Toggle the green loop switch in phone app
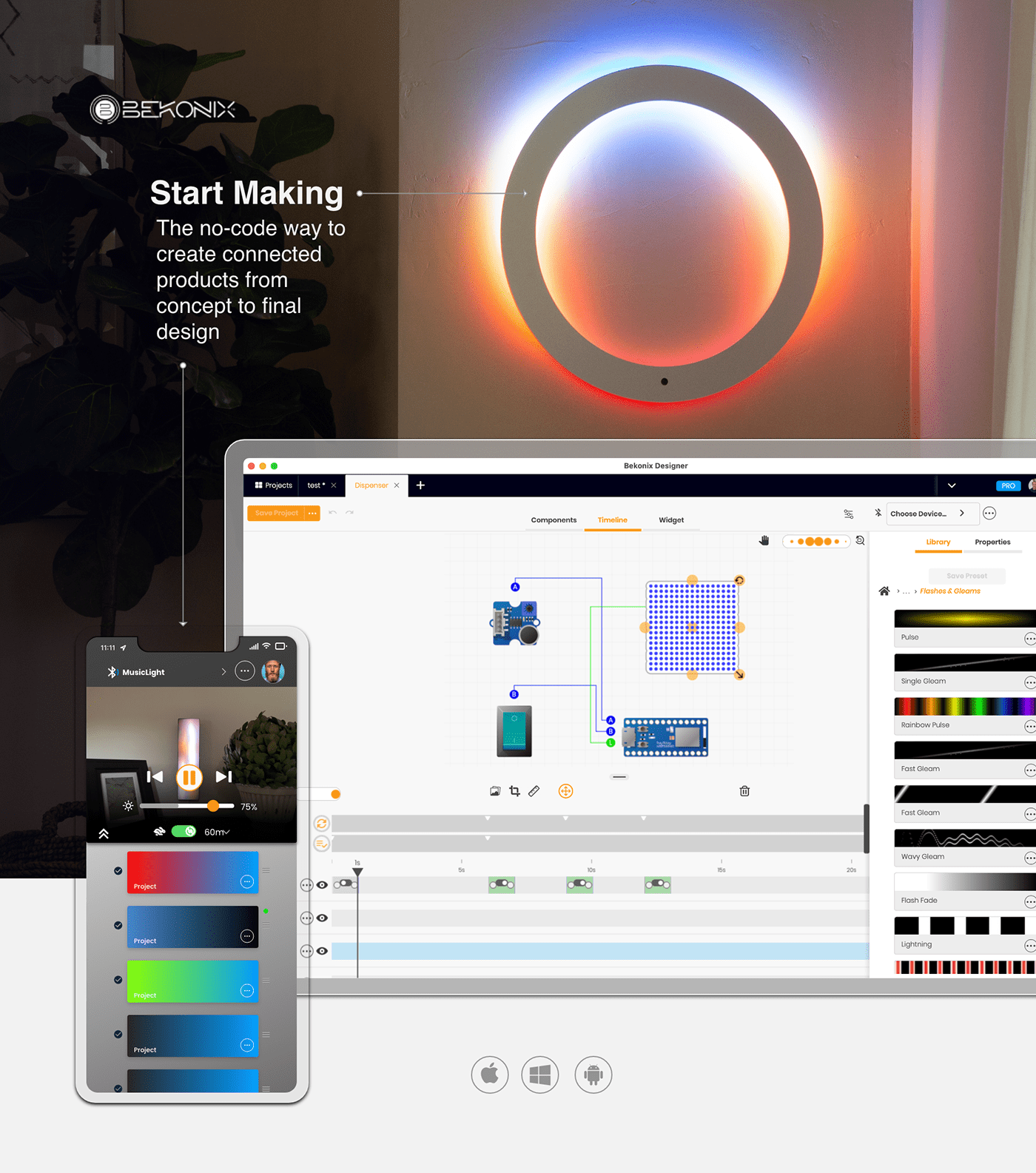 pyautogui.click(x=184, y=832)
